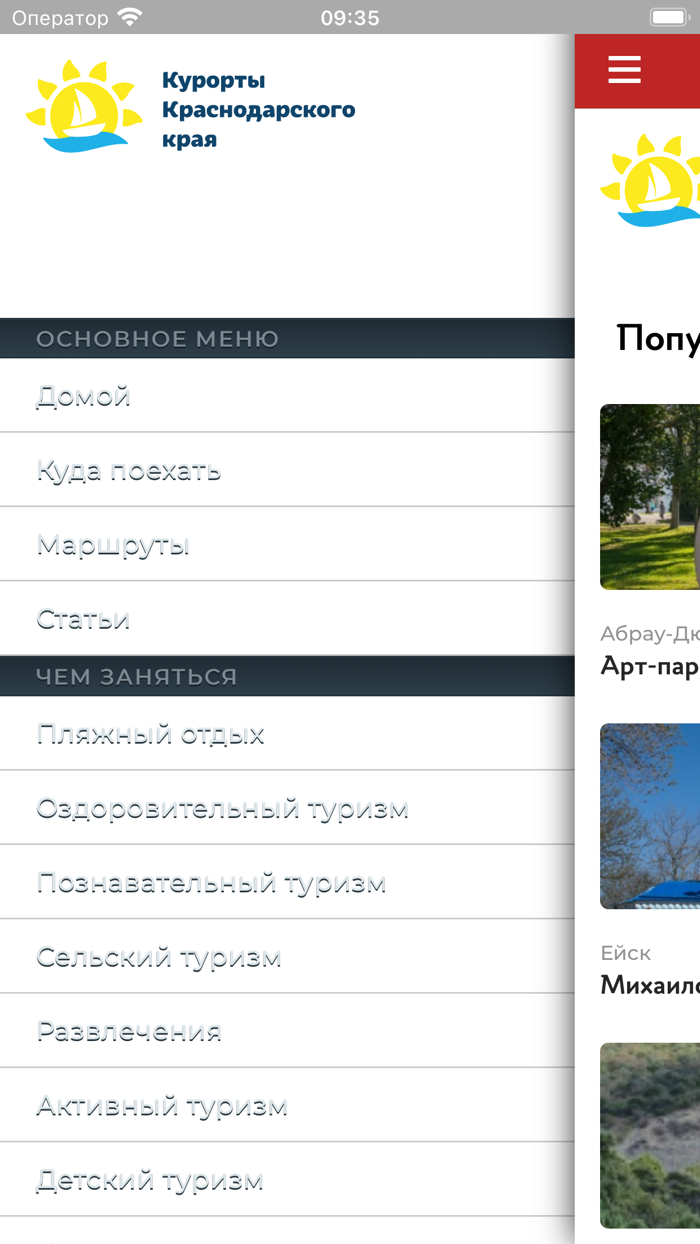Open Куда поехать menu item
Viewport: 700px width, 1244px height.
pos(287,470)
